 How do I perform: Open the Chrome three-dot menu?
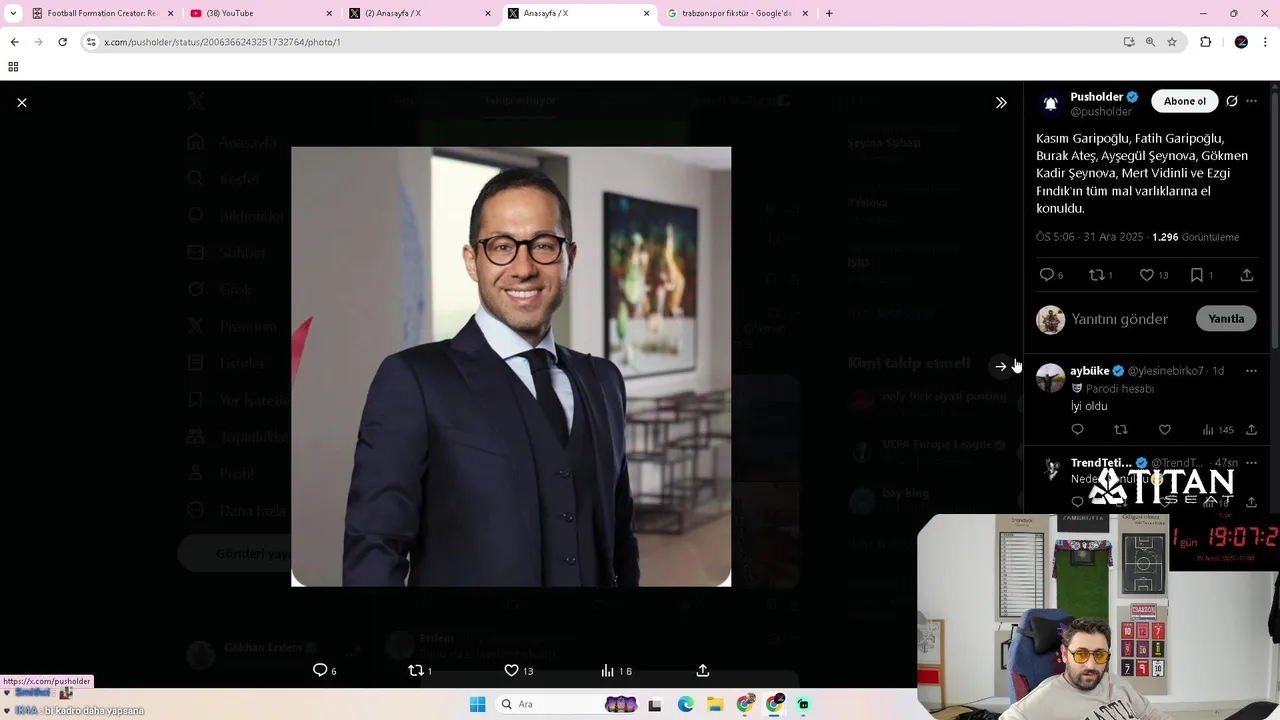click(x=1266, y=42)
